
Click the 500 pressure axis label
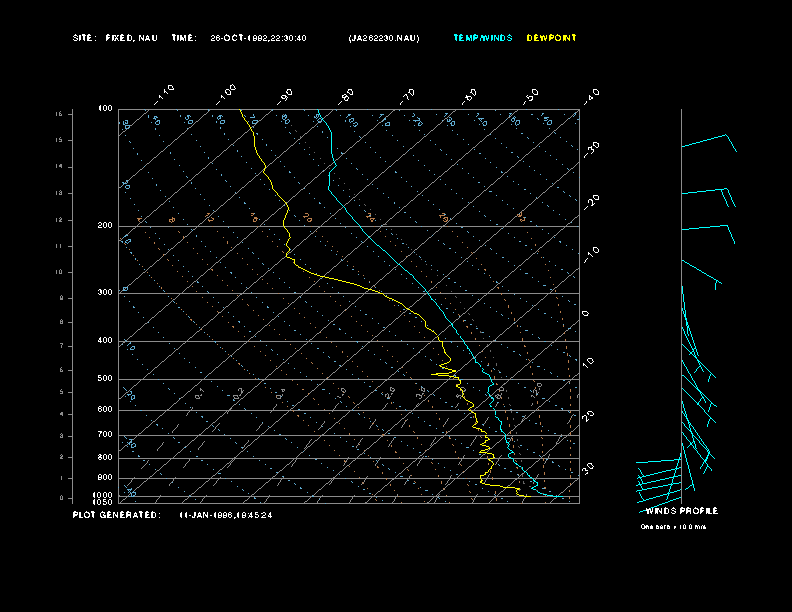(105, 379)
